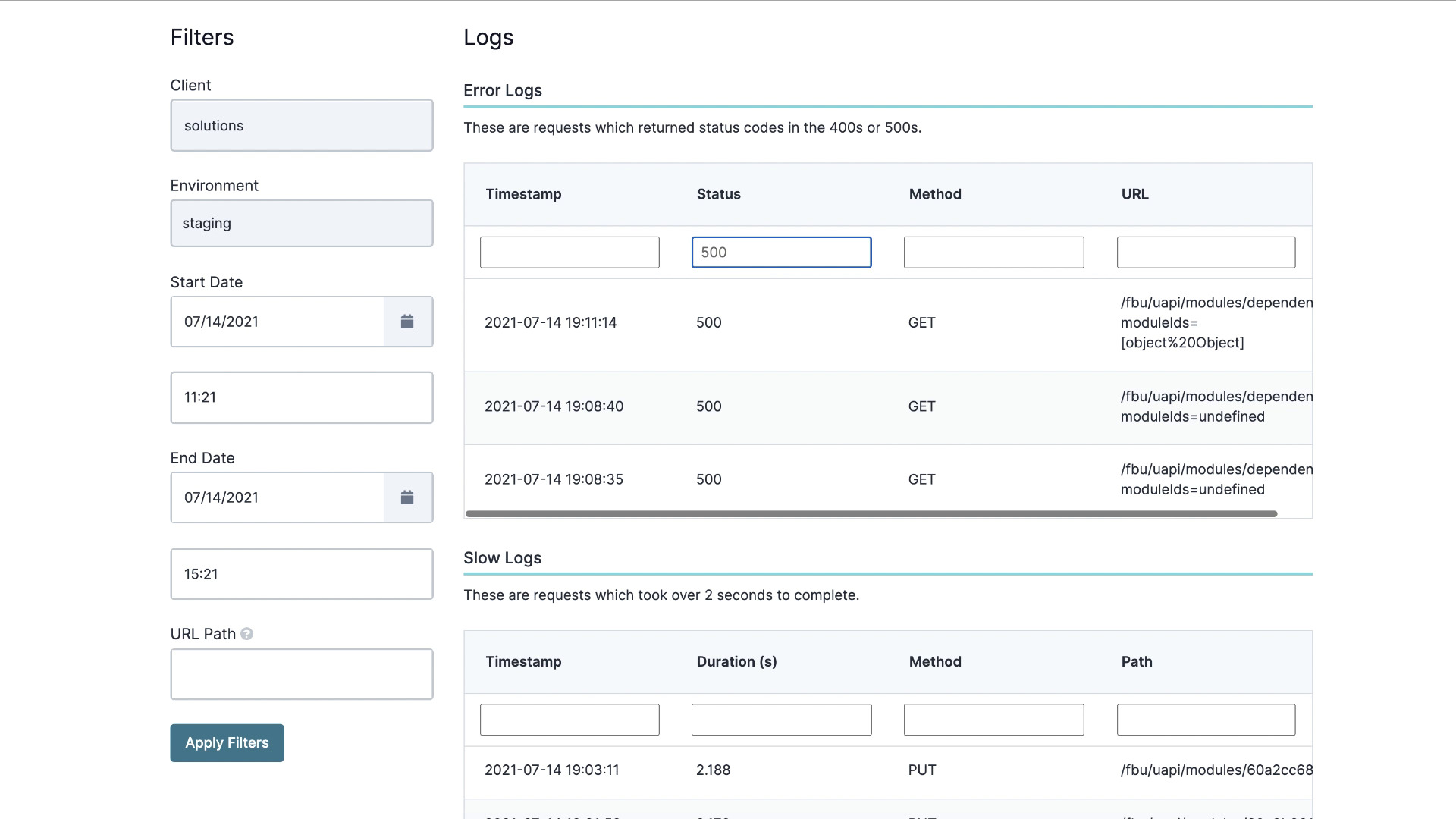This screenshot has width=1456, height=819.
Task: Open the Environment selector showing staging
Action: [x=301, y=223]
